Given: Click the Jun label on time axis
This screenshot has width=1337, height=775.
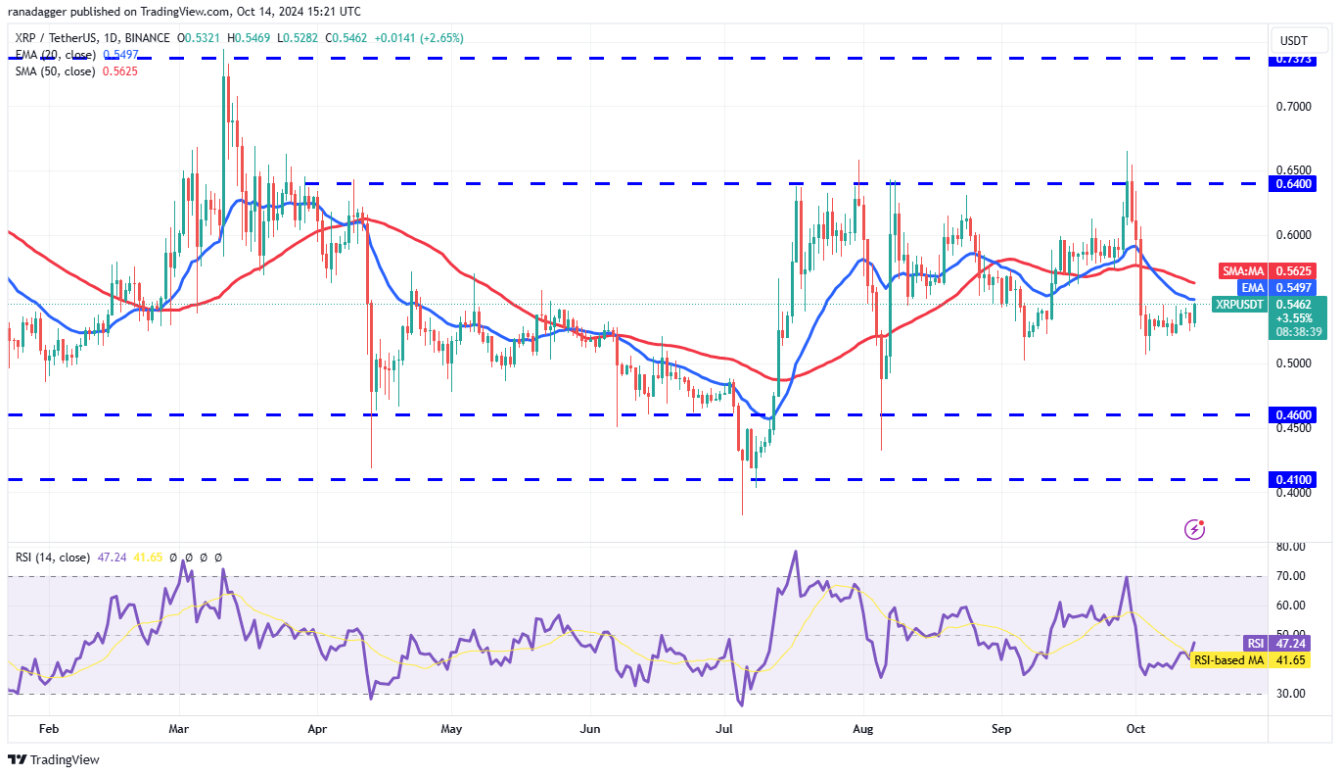Looking at the screenshot, I should click(x=590, y=730).
